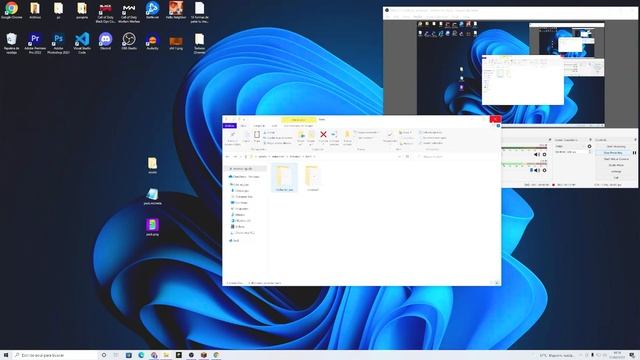Pause recording with OBS pause icon
Image resolution: width=640 pixels, height=360 pixels.
click(634, 153)
